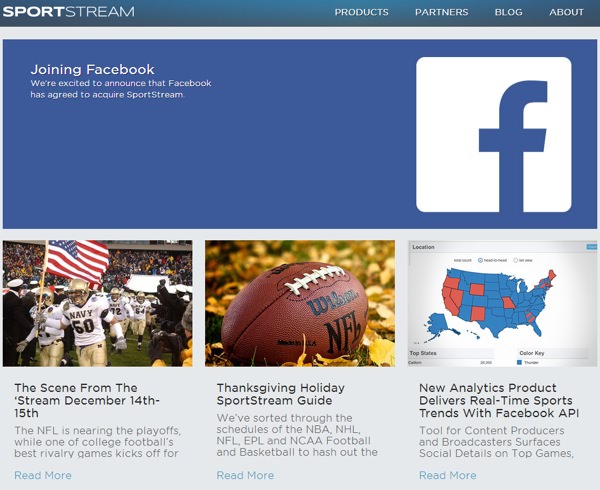600x490 pixels.
Task: Click the Thunder blue color key swatch
Action: coord(519,362)
